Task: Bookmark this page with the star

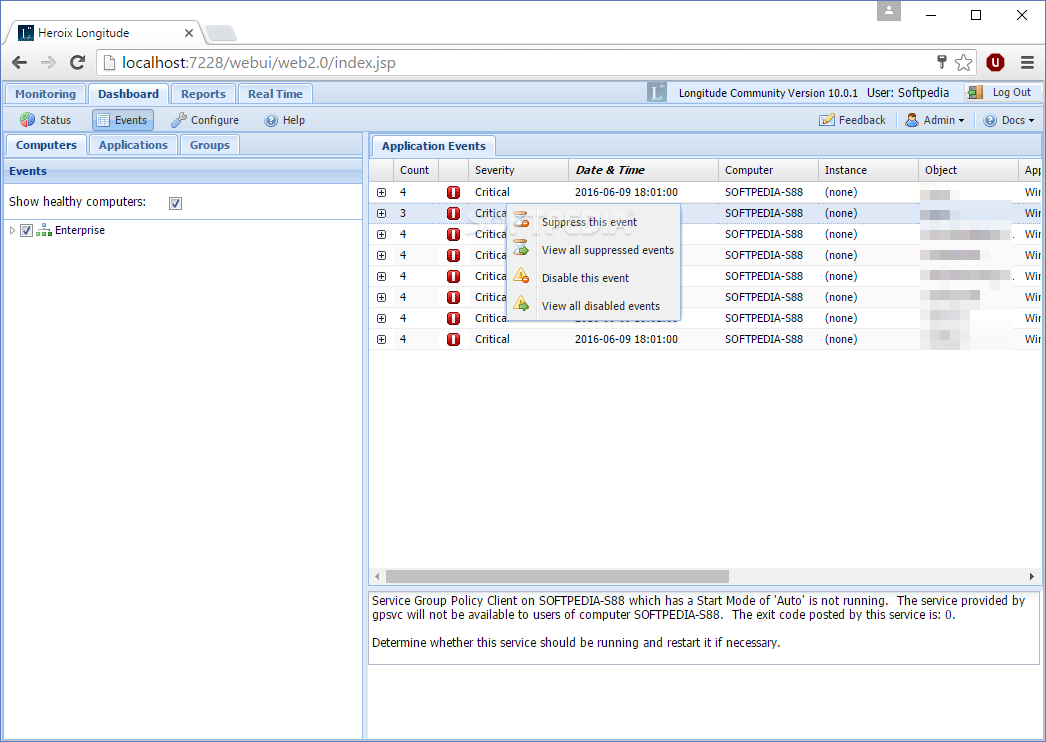Action: [x=963, y=63]
